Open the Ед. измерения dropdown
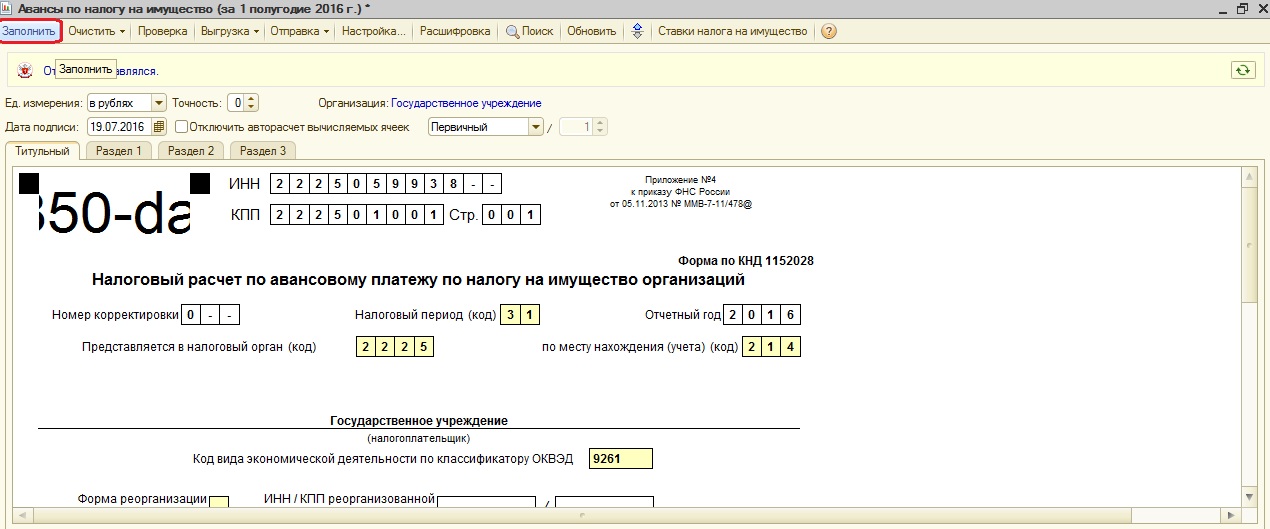Screen dimensions: 1270x529 pos(158,103)
